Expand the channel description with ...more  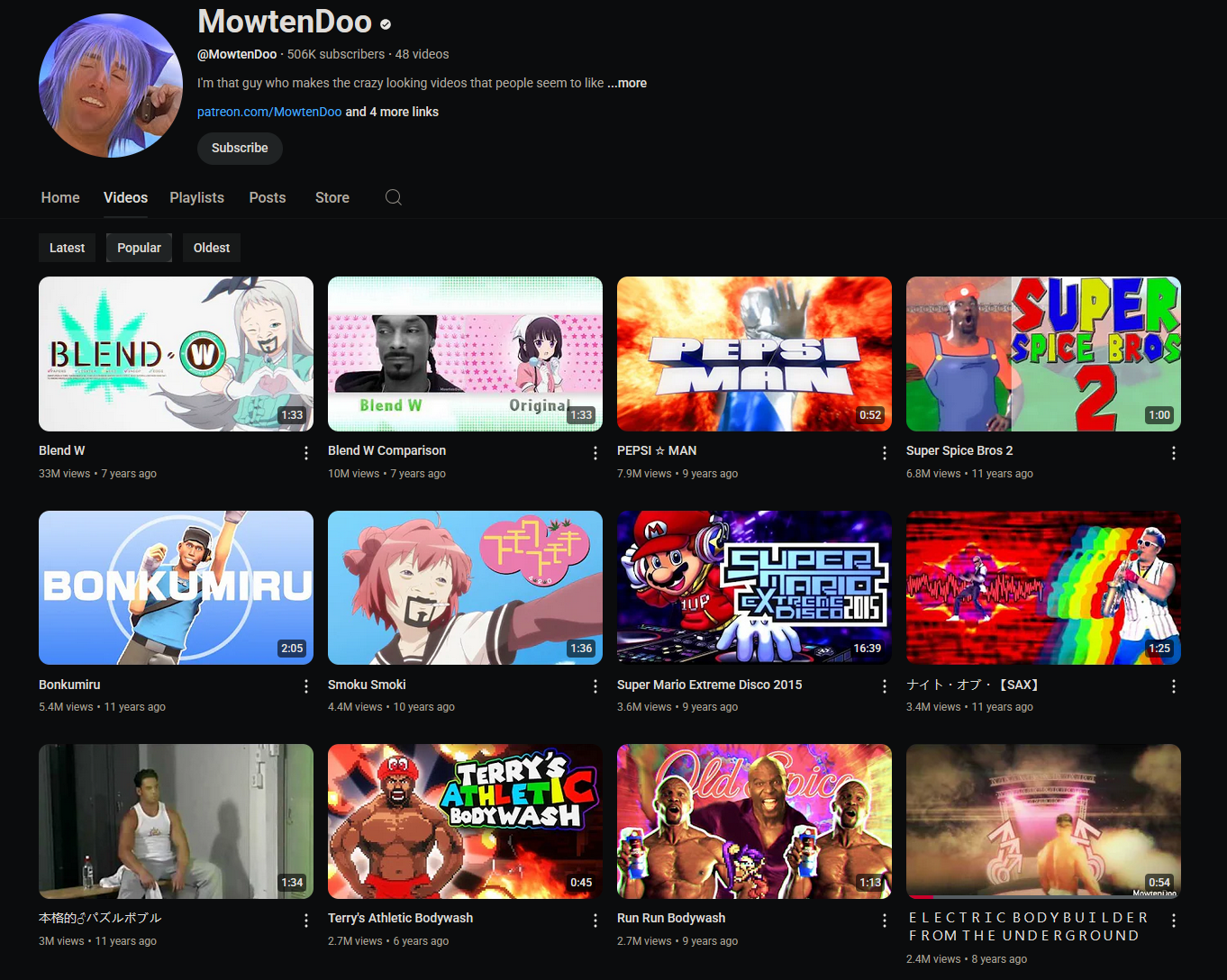[627, 83]
